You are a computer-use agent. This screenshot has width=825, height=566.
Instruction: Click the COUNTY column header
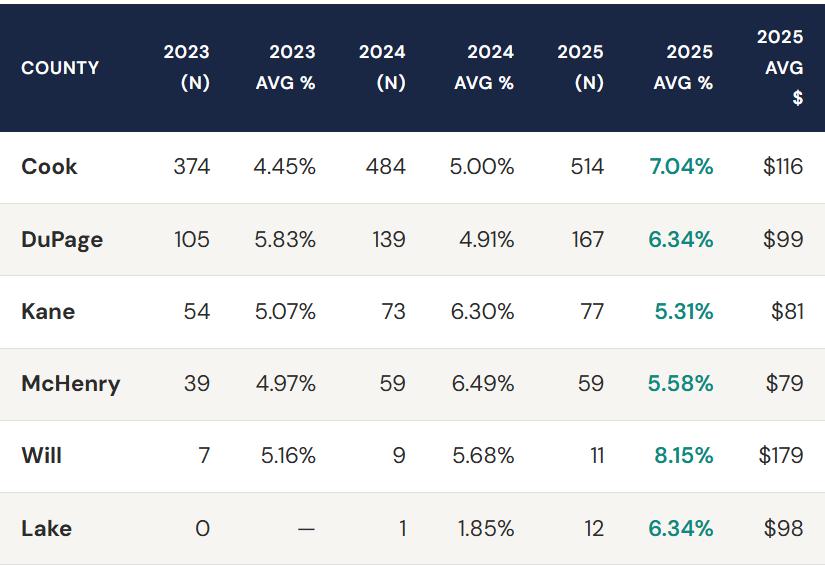coord(60,68)
